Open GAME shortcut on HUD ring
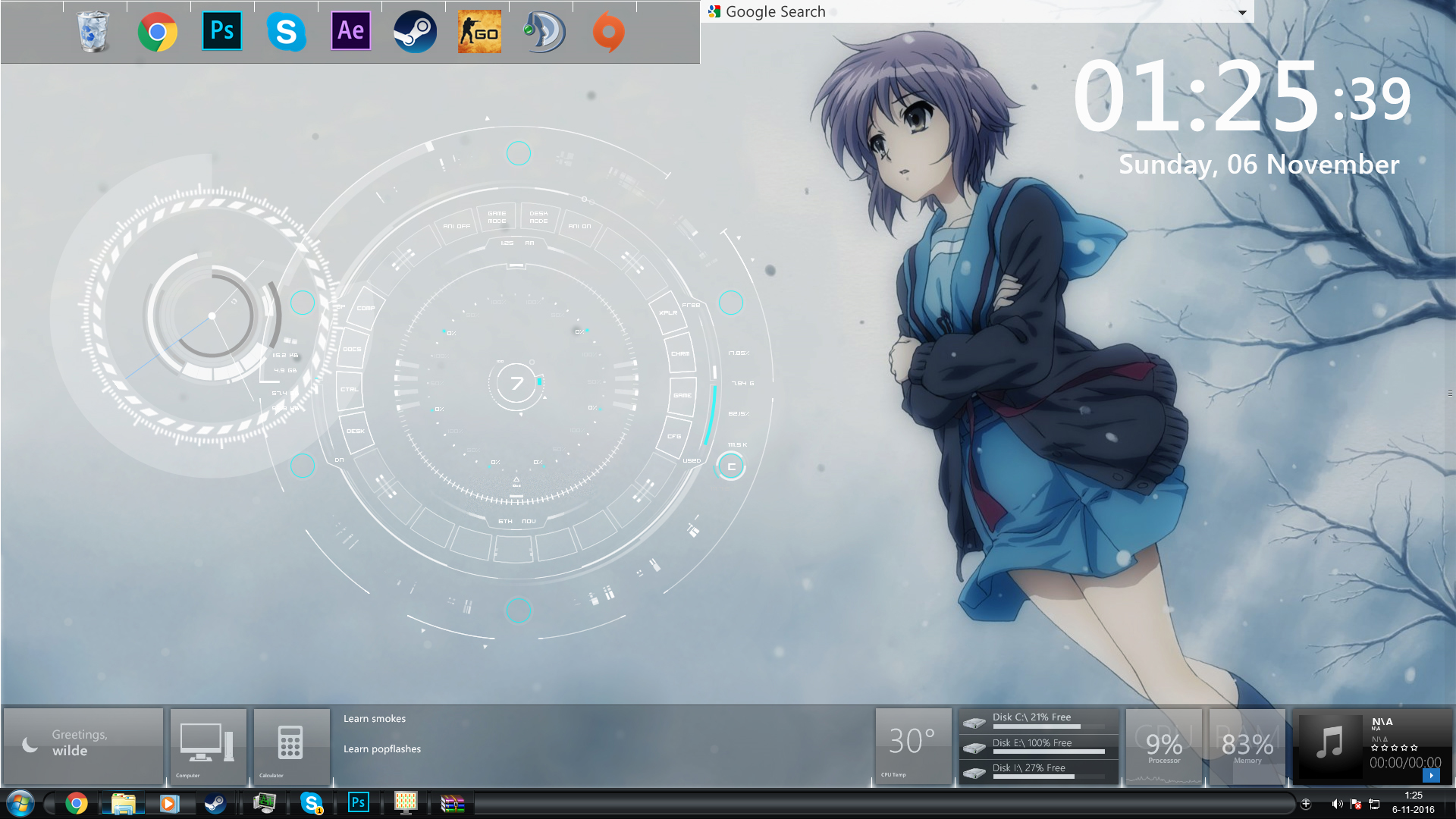The image size is (1456, 819). [682, 395]
